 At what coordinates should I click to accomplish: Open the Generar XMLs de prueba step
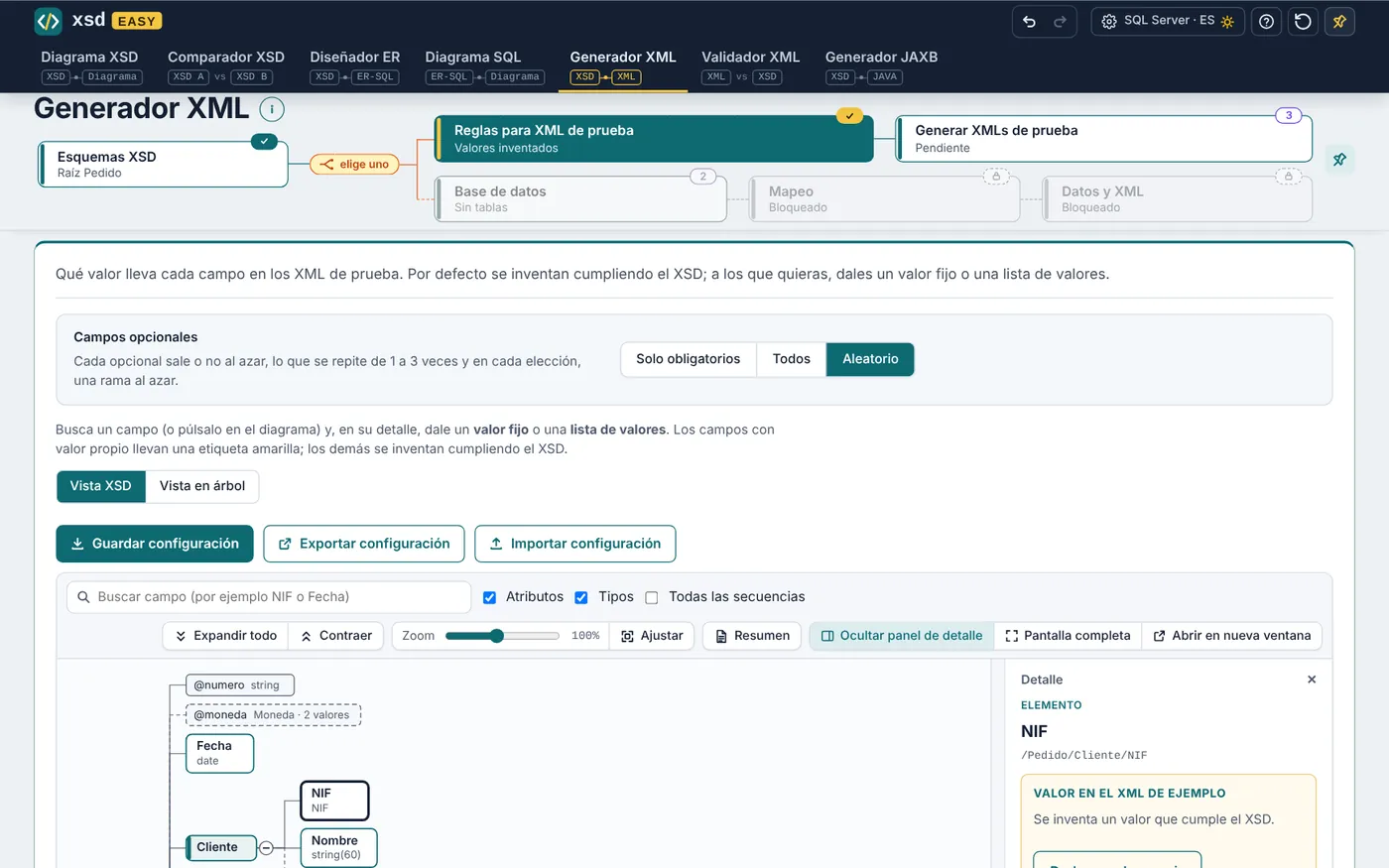coord(1104,139)
